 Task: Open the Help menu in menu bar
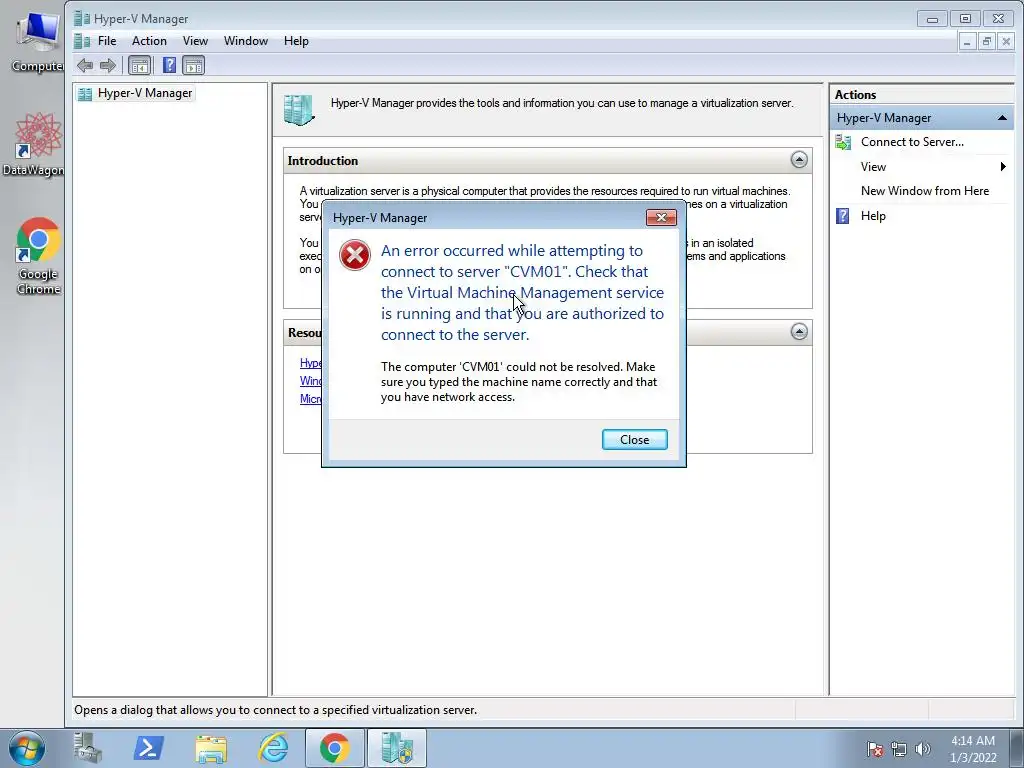point(296,40)
